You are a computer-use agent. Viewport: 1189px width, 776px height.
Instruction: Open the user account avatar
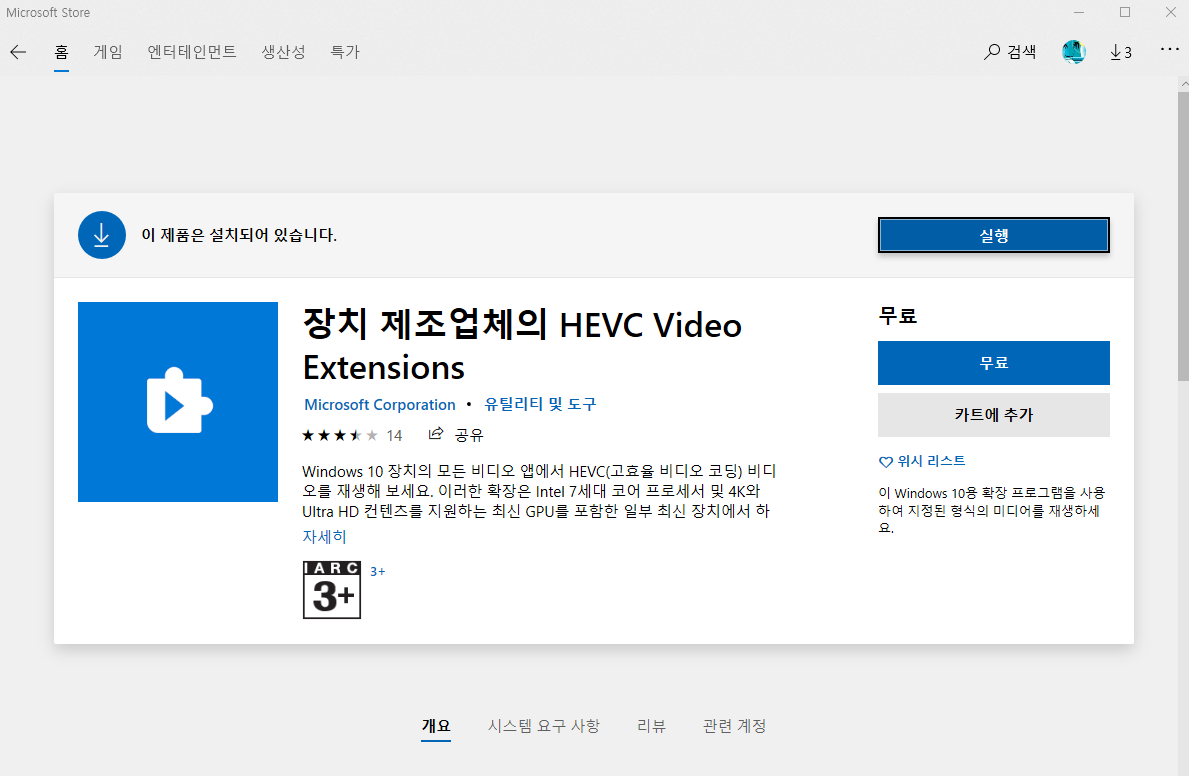click(x=1074, y=52)
